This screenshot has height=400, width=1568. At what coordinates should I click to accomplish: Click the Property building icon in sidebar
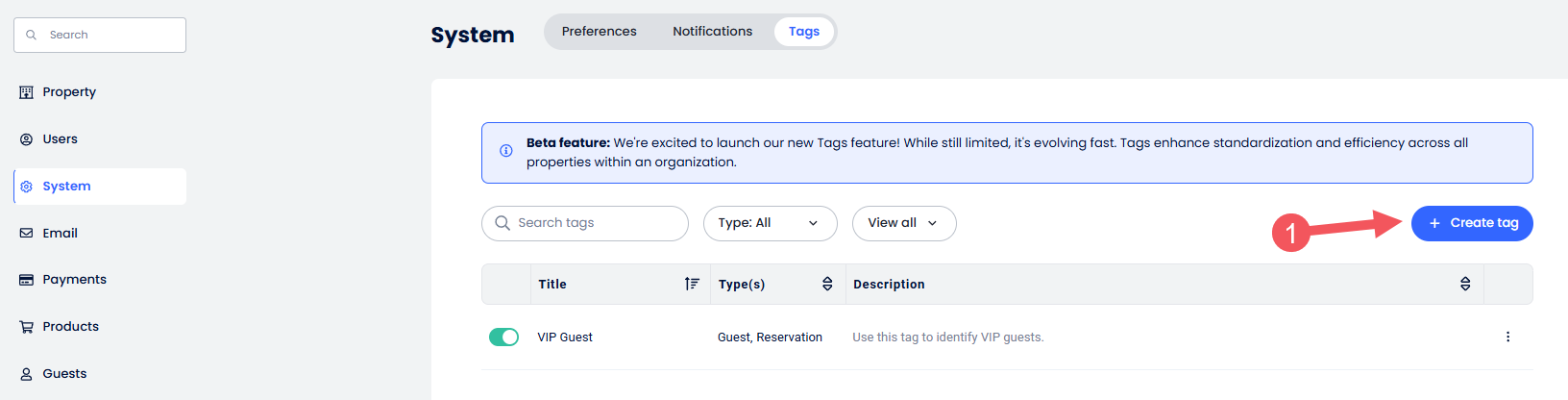click(x=27, y=92)
